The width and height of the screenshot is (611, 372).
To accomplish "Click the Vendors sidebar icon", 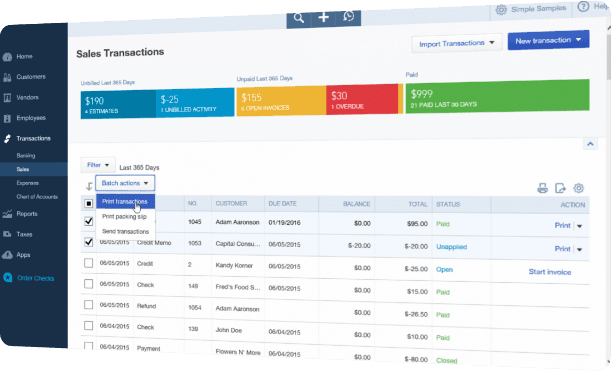I will [7, 98].
